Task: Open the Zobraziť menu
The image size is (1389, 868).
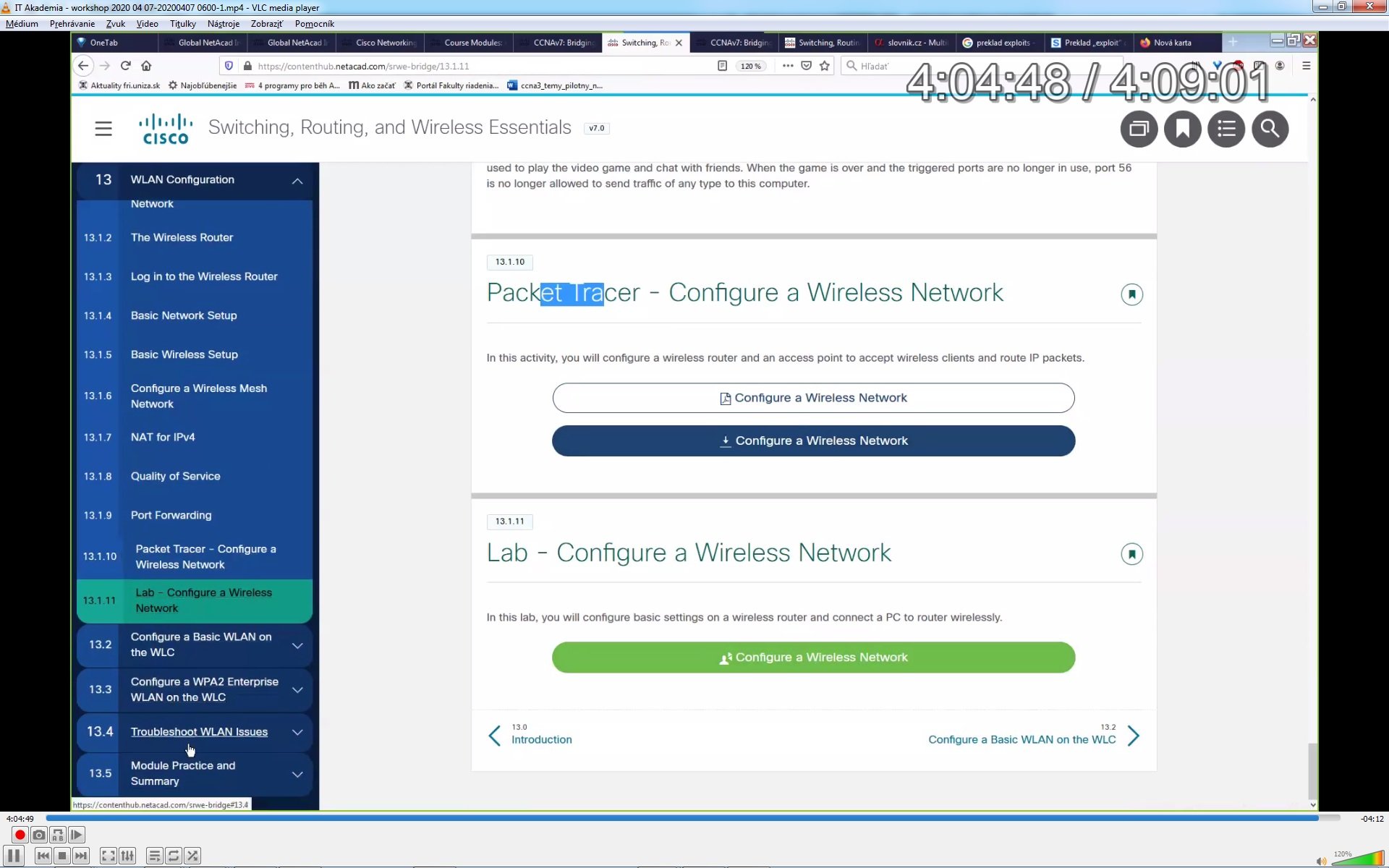Action: tap(267, 24)
